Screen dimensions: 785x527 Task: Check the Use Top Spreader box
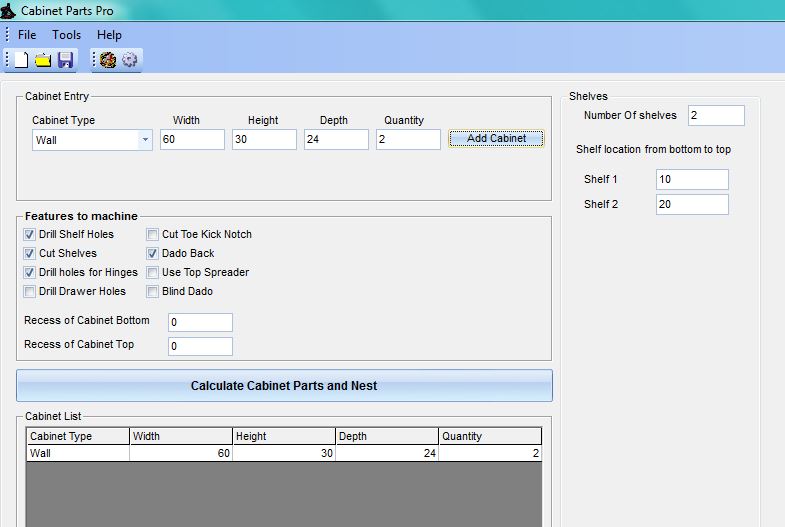point(153,273)
